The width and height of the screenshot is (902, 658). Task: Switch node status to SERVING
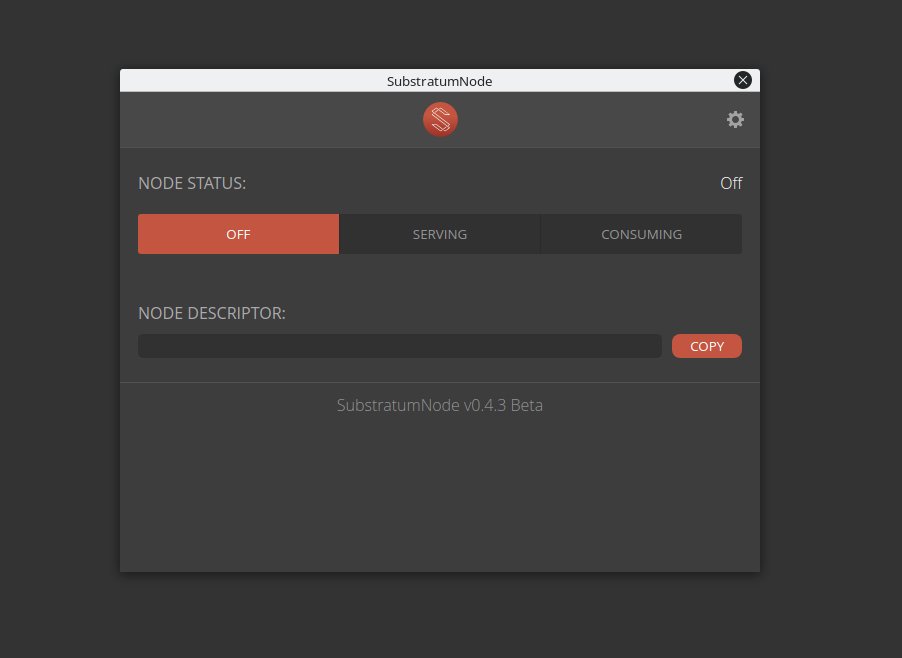(439, 234)
